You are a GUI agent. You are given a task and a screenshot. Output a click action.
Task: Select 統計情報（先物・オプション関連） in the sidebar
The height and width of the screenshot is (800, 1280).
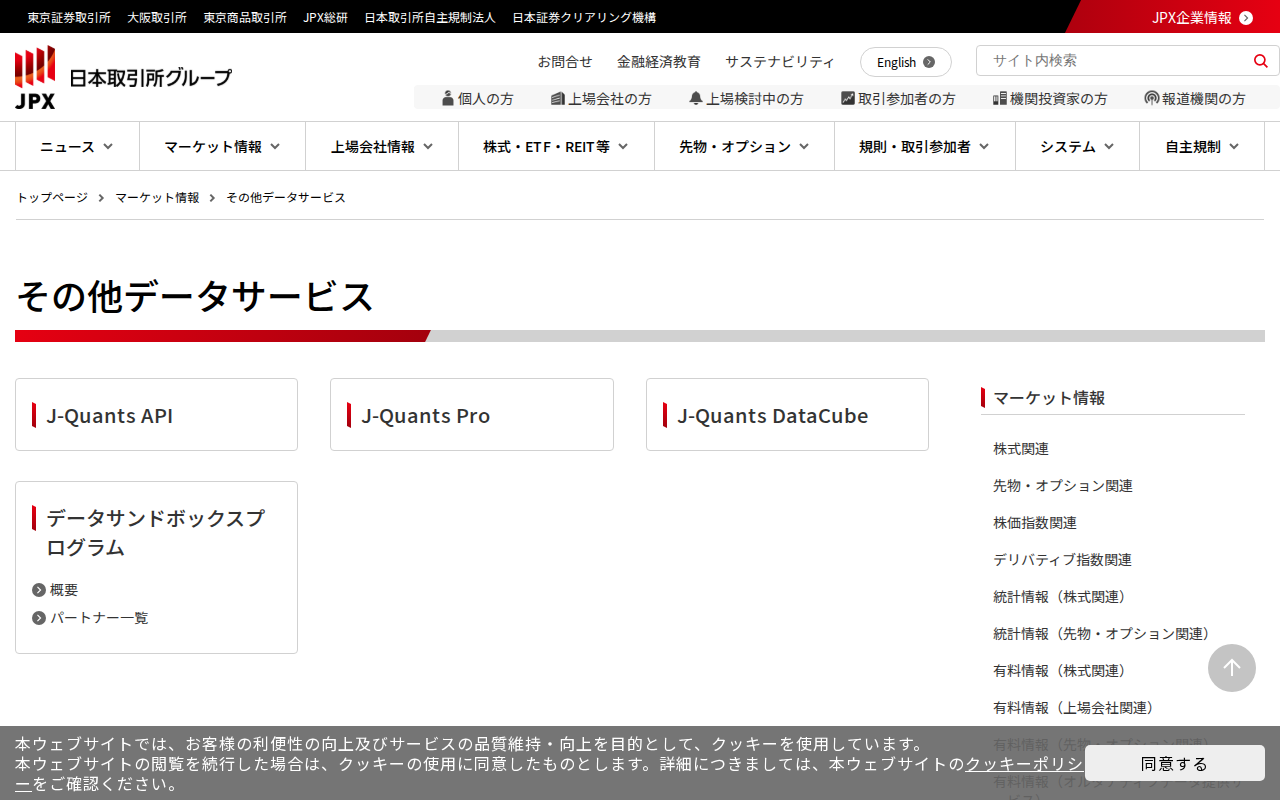(1105, 634)
